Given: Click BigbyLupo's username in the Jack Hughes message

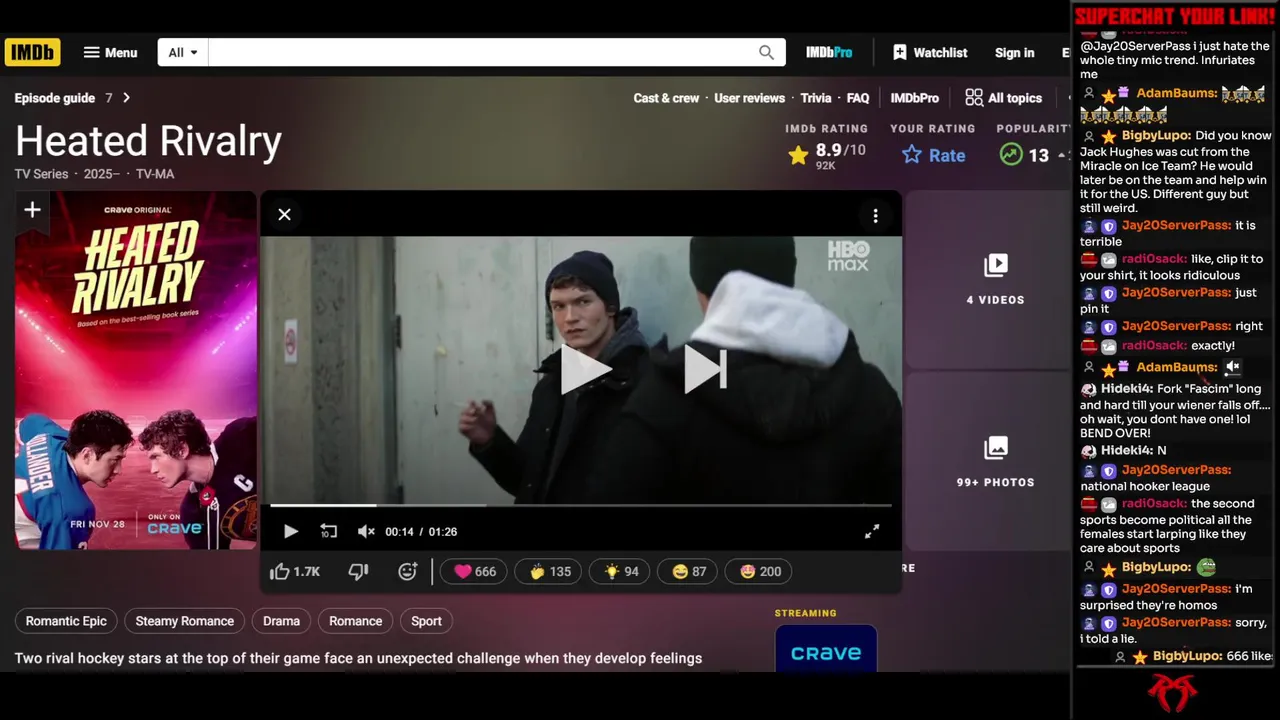Looking at the screenshot, I should (1156, 135).
